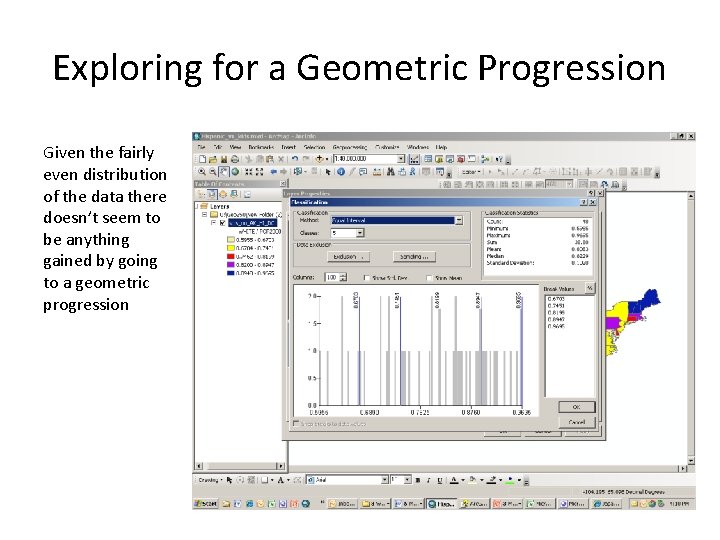Screen dimensions: 720x540
Task: Open the Drawing dropdown menu
Action: 210,480
